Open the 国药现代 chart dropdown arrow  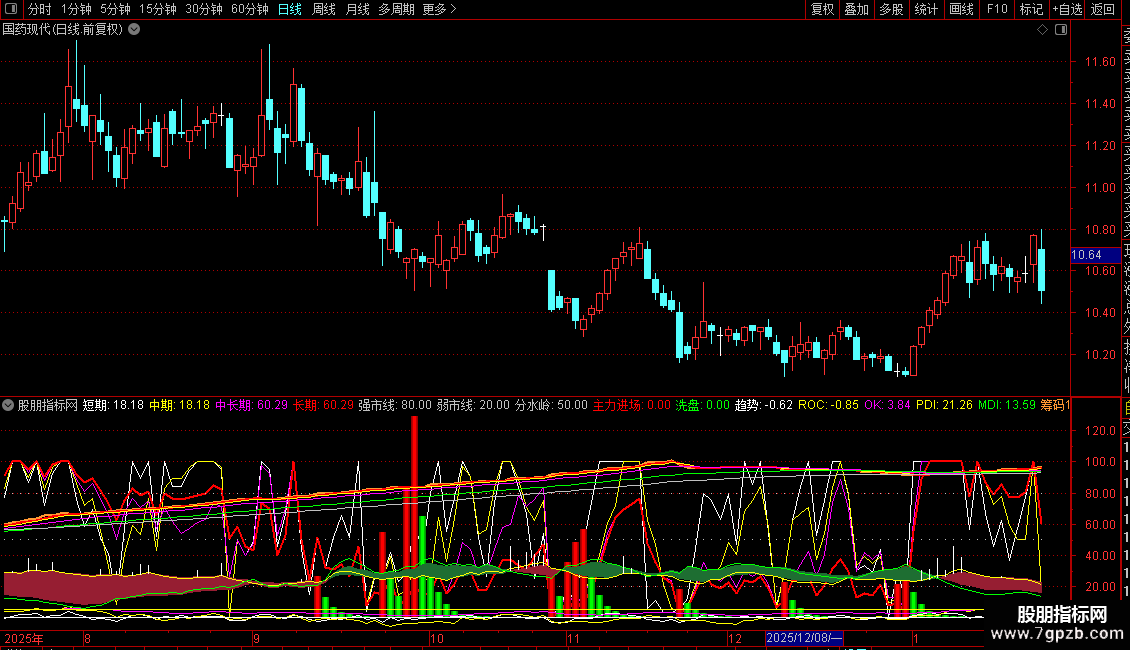coord(134,30)
